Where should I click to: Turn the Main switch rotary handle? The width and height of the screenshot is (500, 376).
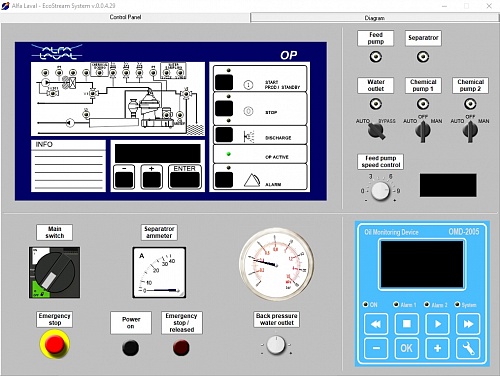click(54, 272)
